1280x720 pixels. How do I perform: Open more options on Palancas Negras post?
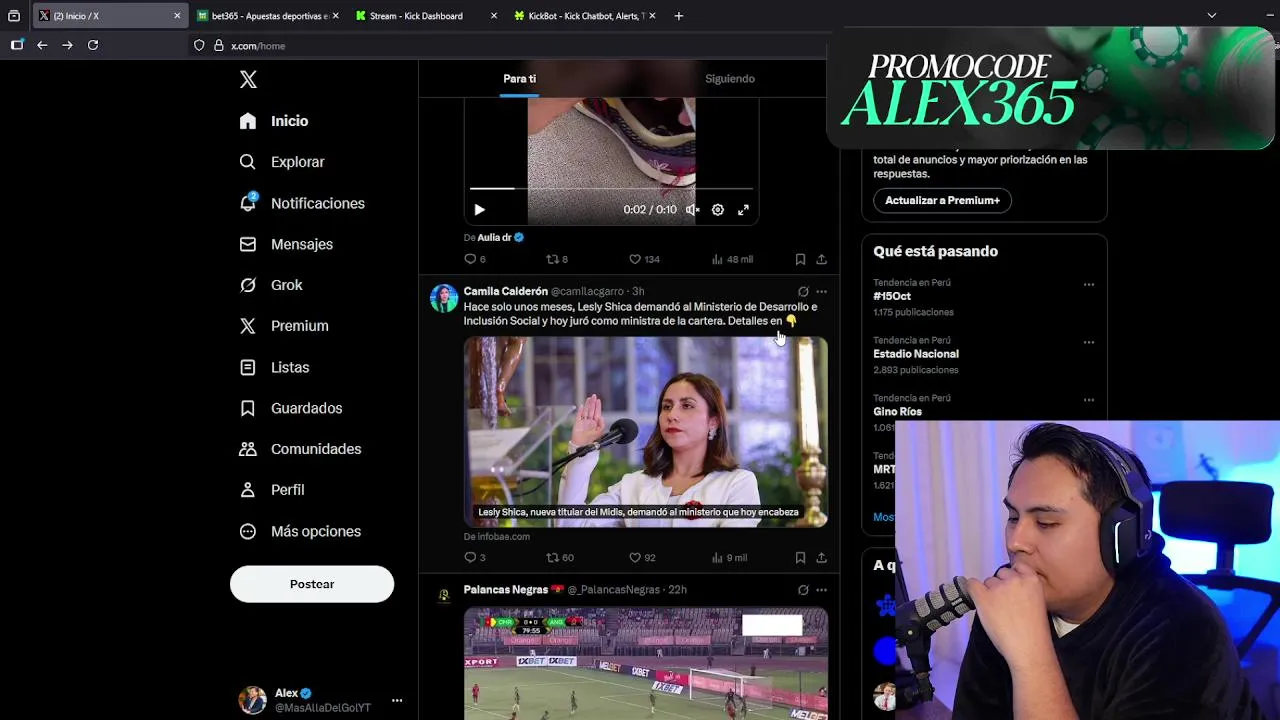(821, 590)
